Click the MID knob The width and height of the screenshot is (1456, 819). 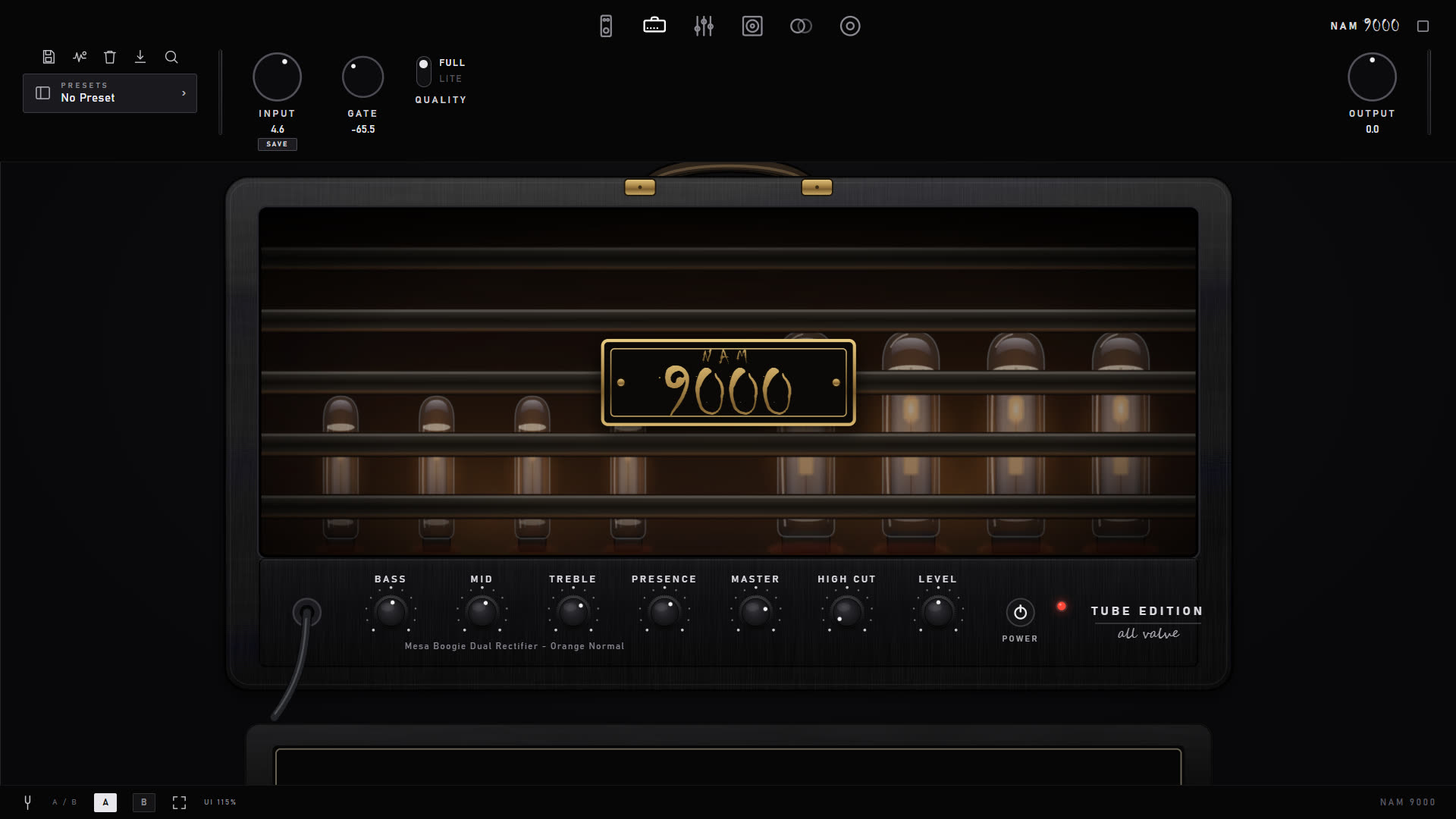coord(482,611)
